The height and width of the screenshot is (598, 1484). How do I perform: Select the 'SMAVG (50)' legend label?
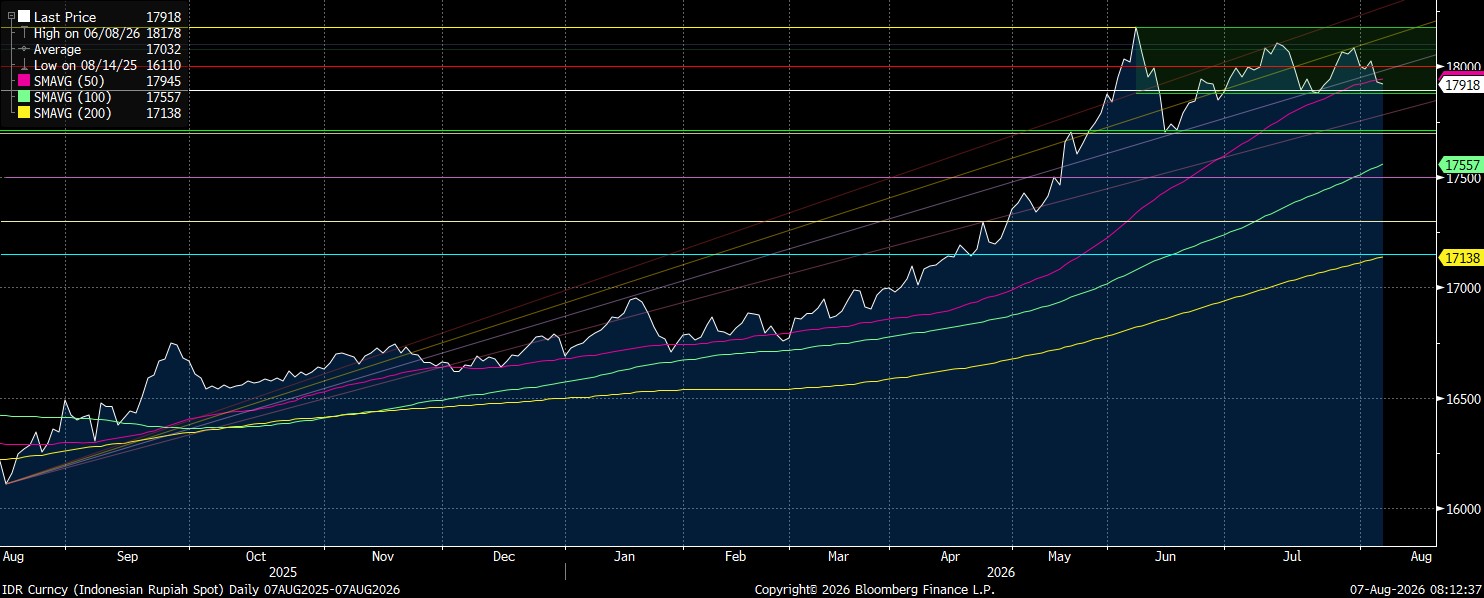click(68, 81)
